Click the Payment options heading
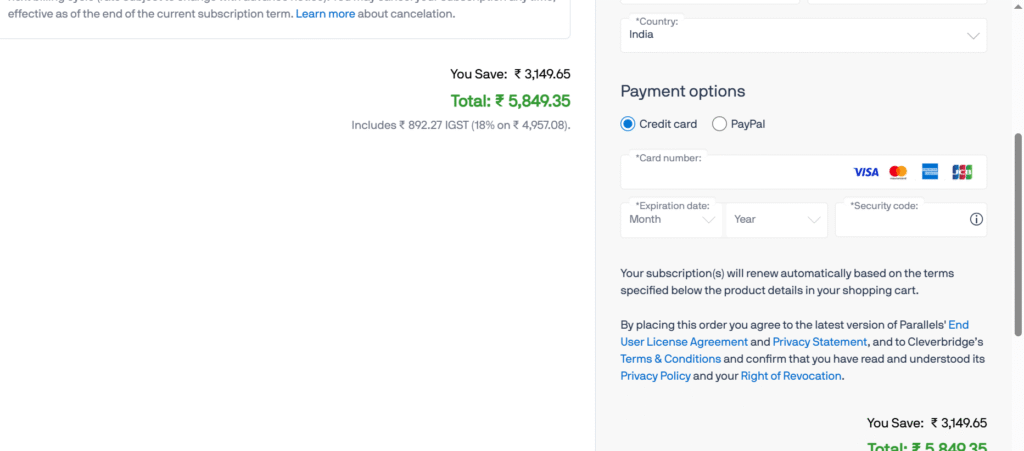Screen dimensions: 1024x451 point(682,91)
